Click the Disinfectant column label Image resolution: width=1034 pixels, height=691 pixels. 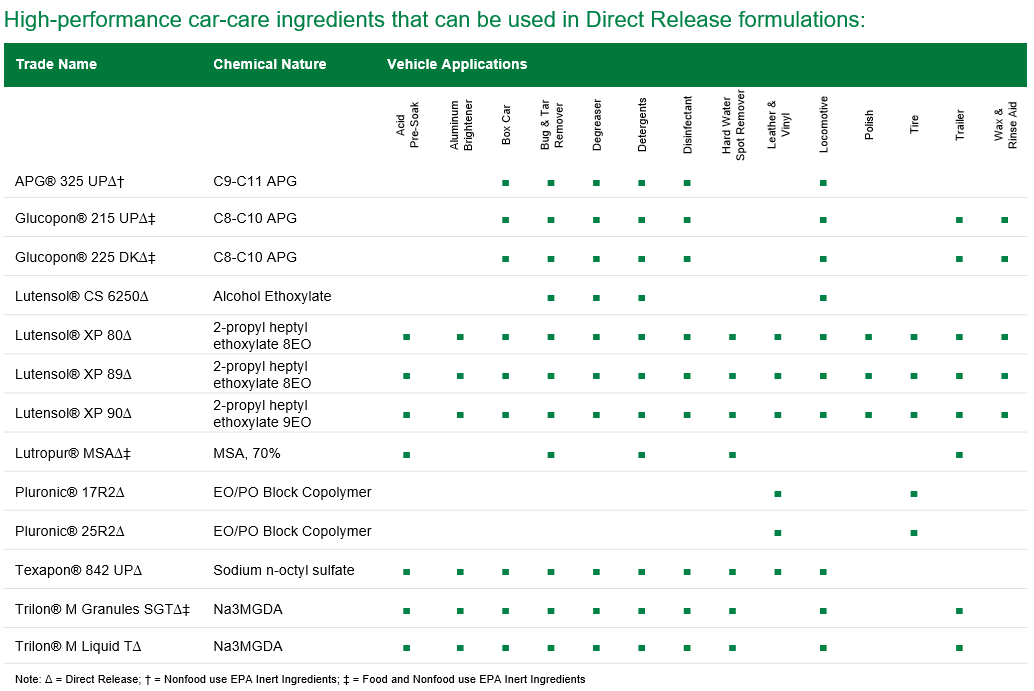pos(688,125)
